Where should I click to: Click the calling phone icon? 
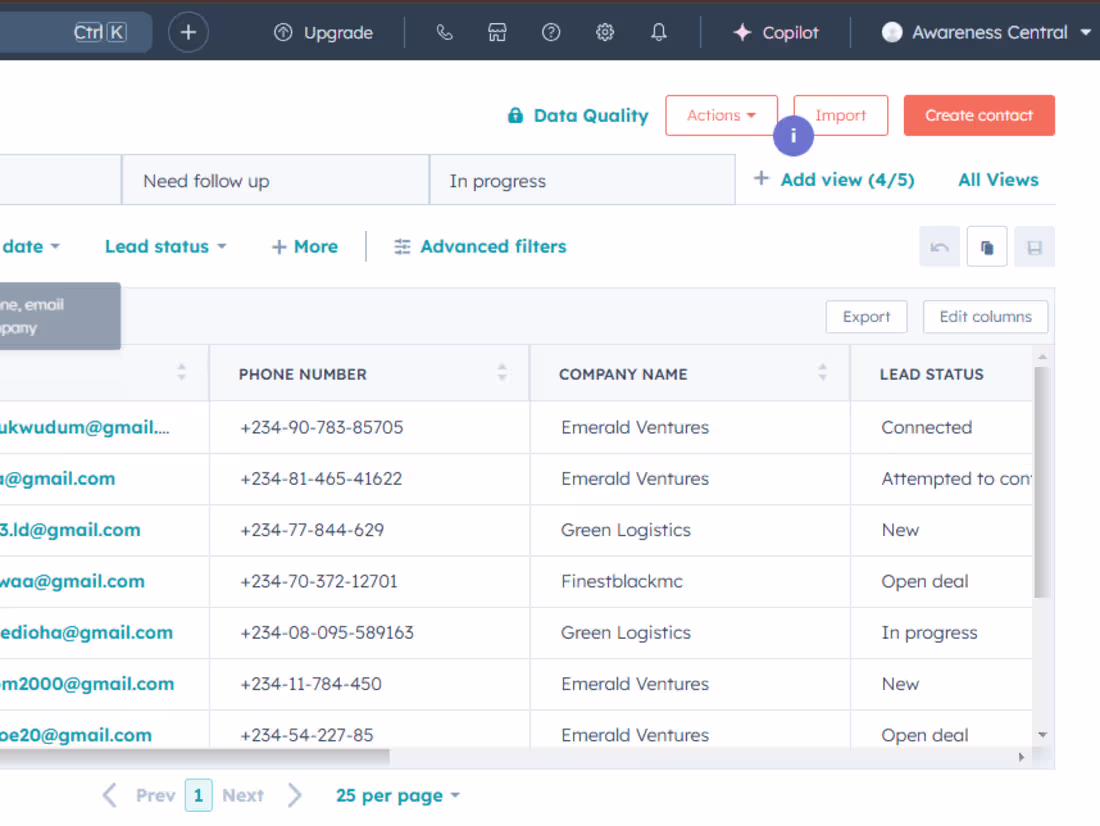pyautogui.click(x=444, y=32)
